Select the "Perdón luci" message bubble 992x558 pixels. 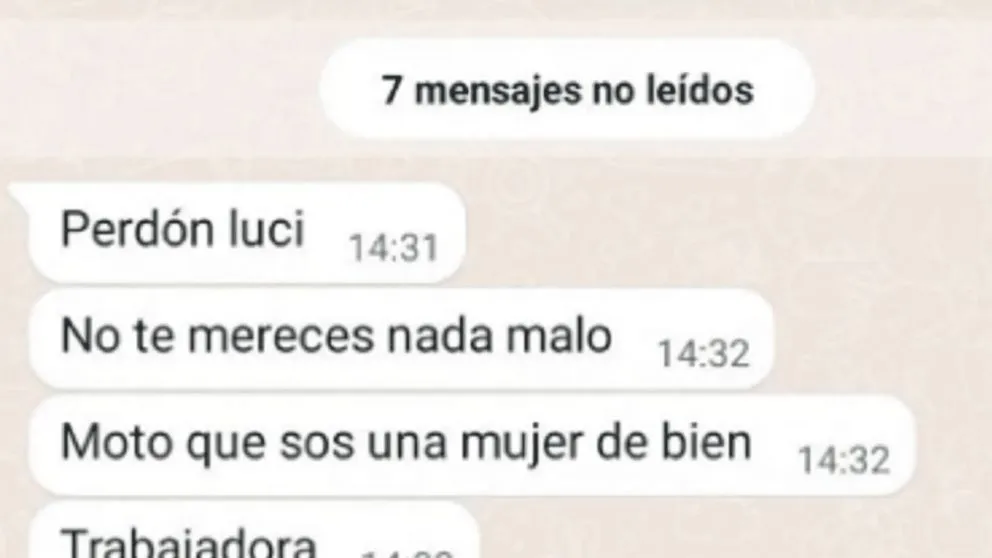(244, 233)
